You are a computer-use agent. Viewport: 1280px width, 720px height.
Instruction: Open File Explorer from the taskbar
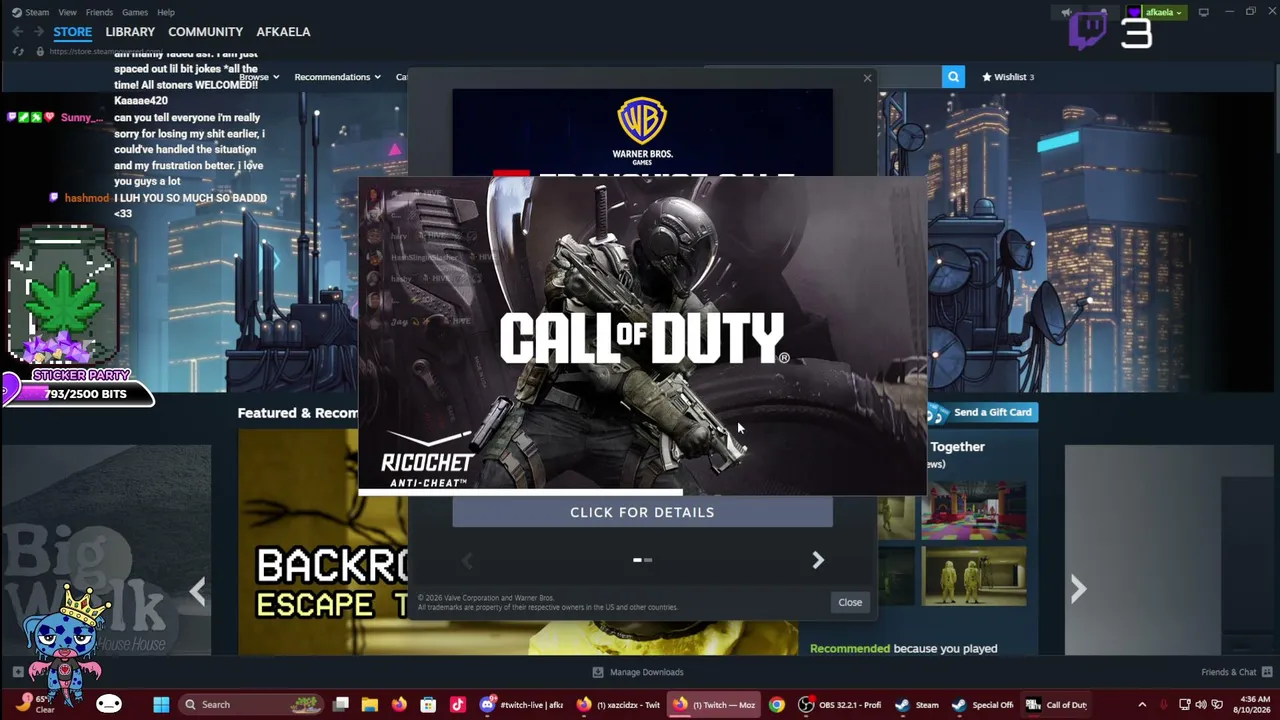pos(370,705)
